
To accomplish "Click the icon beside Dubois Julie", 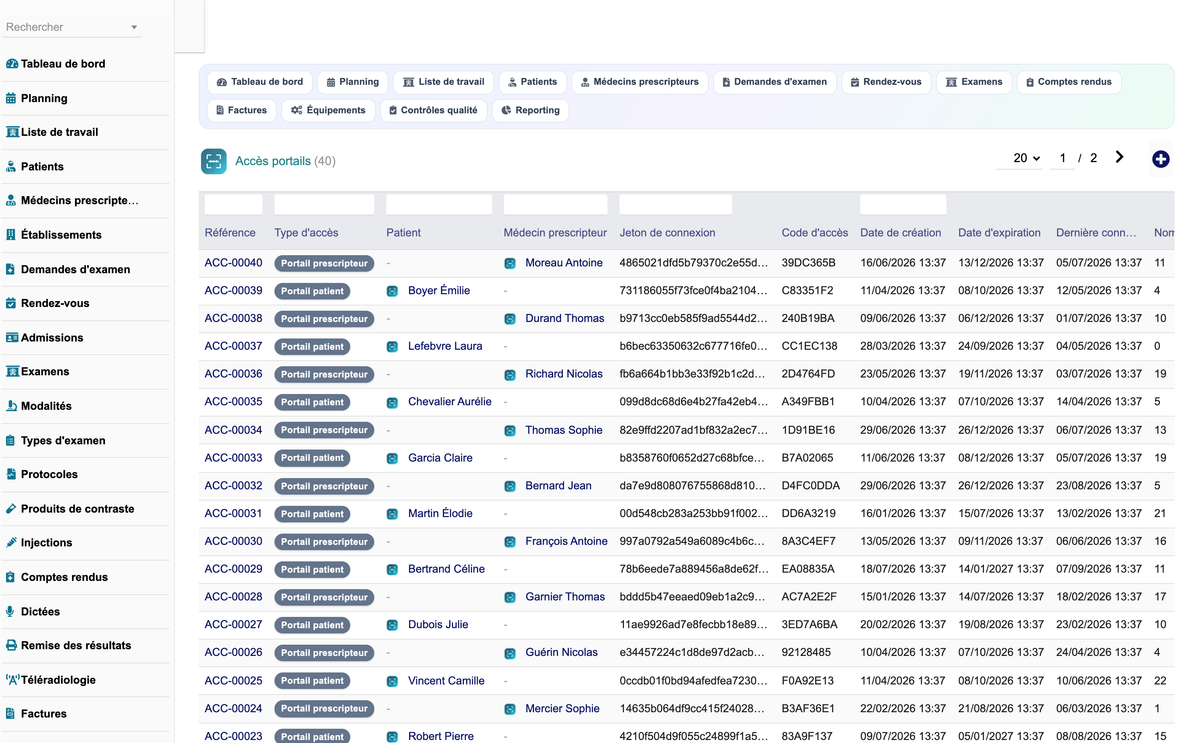I will (393, 625).
